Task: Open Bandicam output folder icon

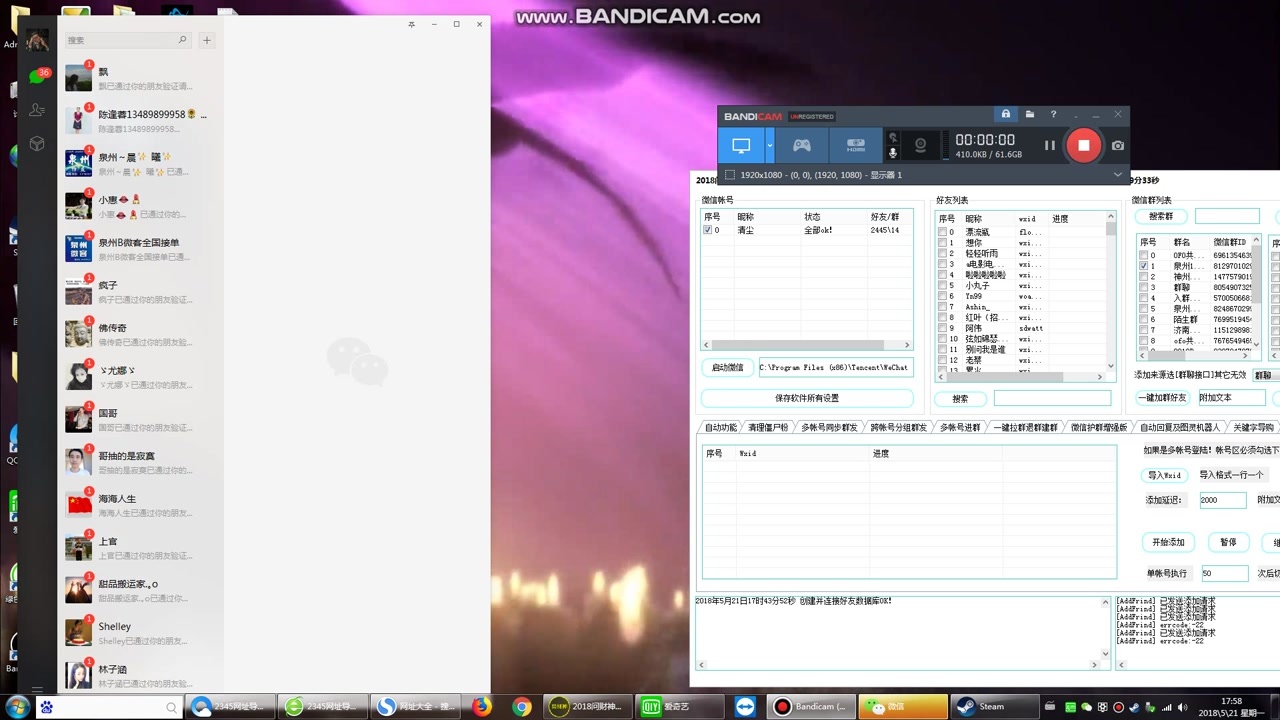Action: (x=1030, y=114)
